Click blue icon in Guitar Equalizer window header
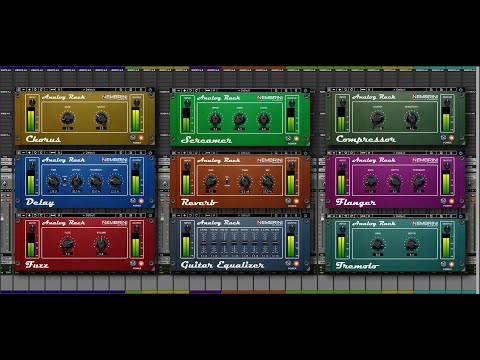 (x=305, y=216)
